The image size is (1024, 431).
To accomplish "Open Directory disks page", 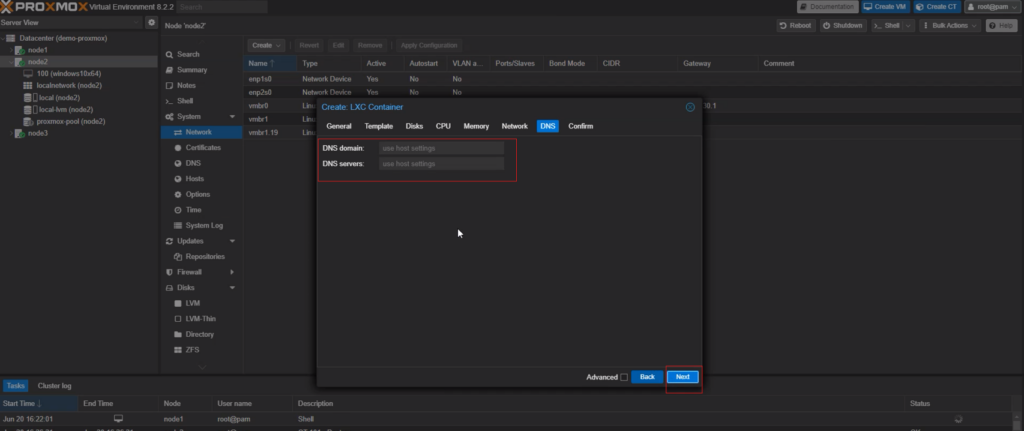I will point(201,334).
